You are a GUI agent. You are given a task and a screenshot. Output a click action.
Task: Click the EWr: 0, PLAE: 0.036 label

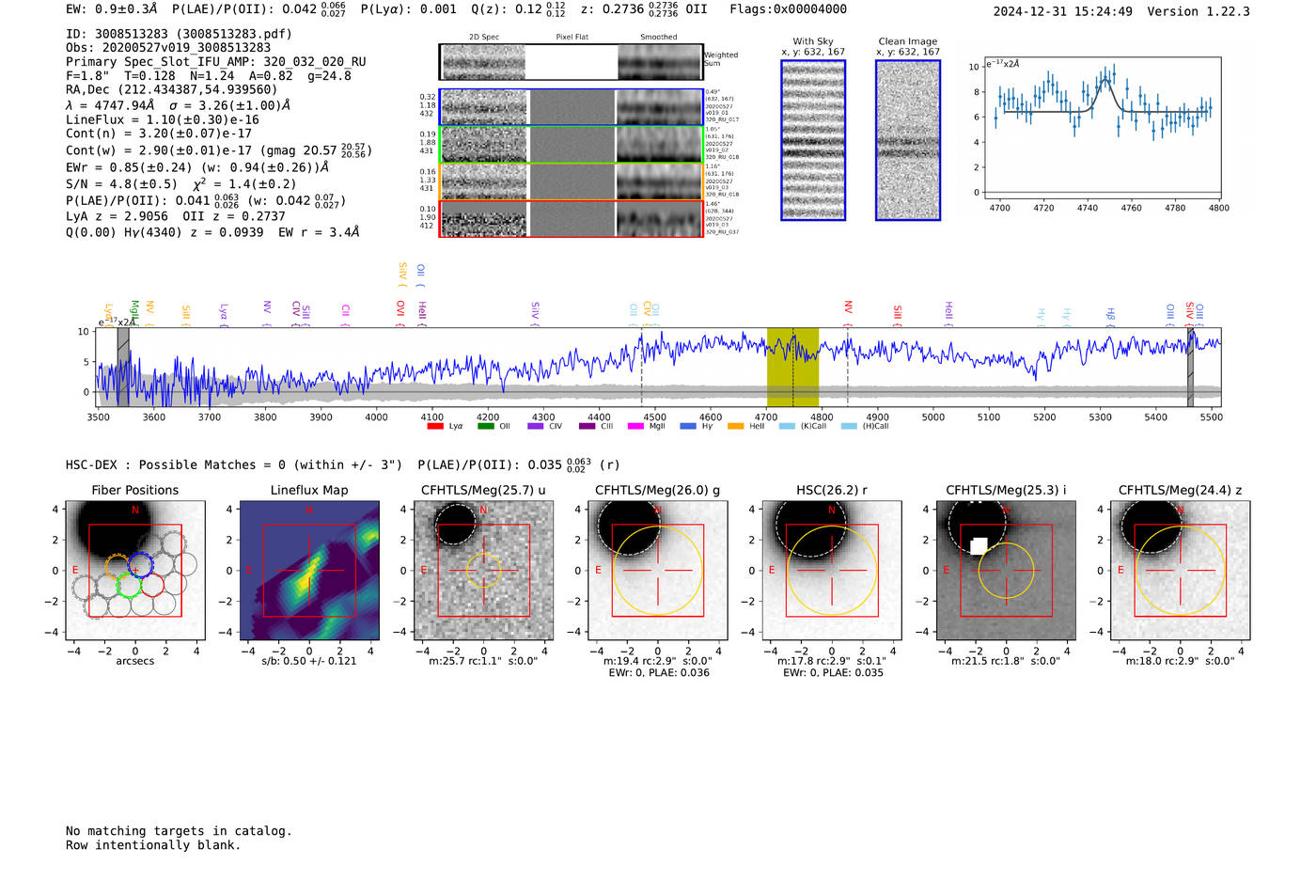coord(659,673)
